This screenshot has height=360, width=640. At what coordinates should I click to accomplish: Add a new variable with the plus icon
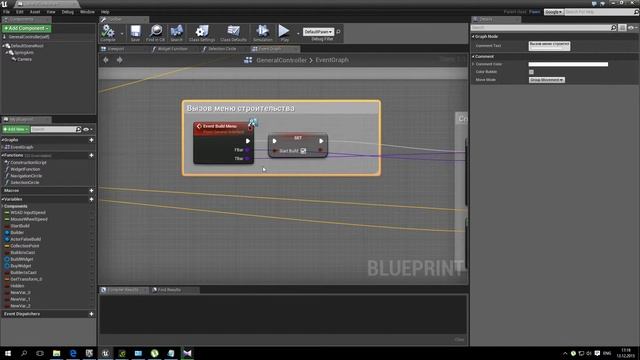91,200
